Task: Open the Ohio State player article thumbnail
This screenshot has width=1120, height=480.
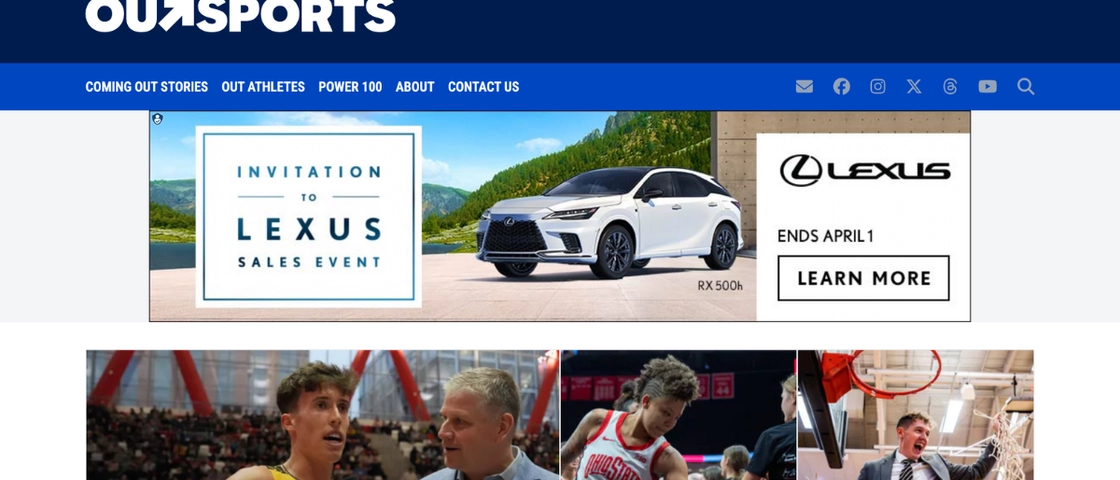Action: [678, 415]
